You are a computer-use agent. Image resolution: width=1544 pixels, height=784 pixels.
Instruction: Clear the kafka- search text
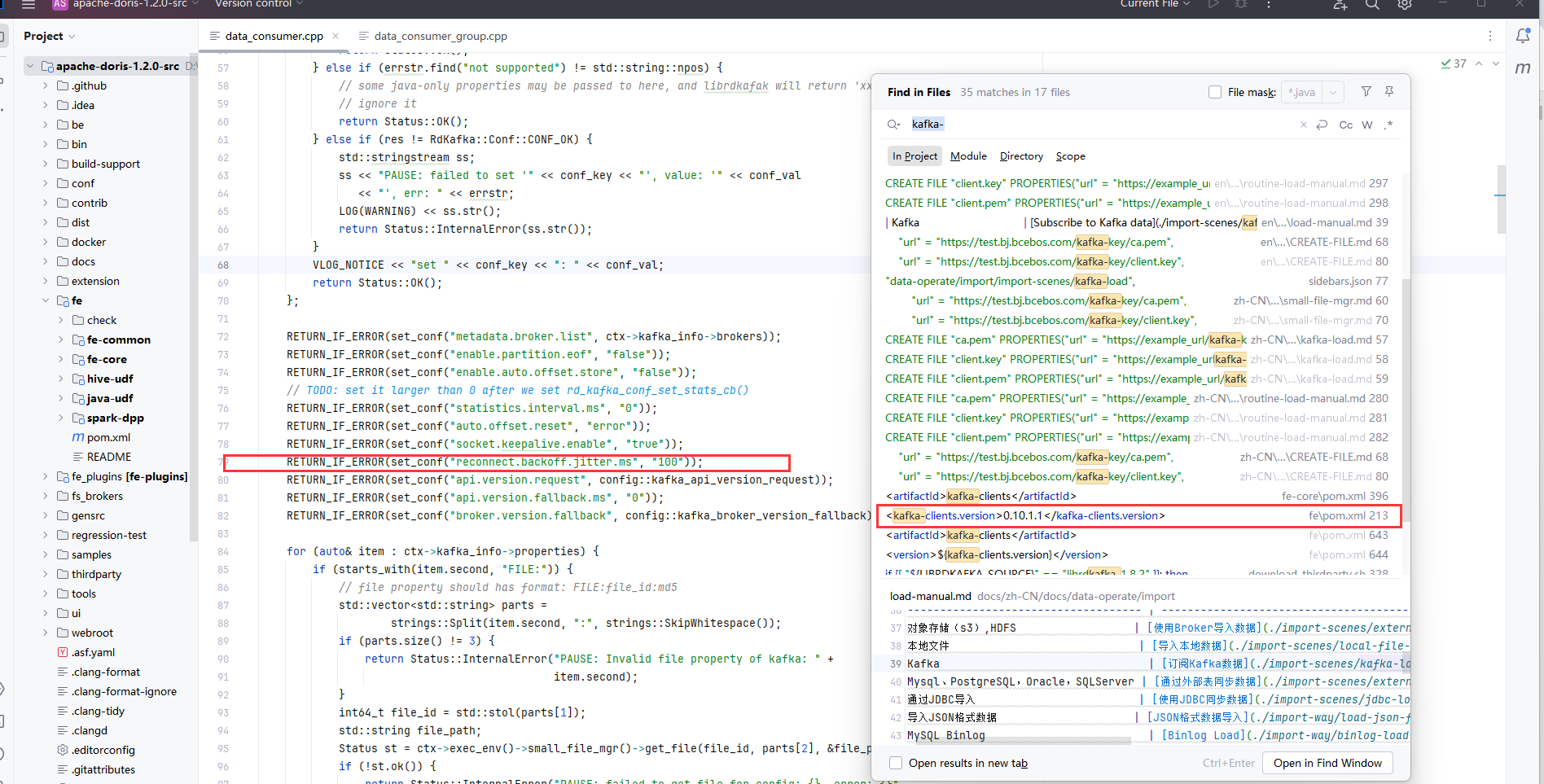click(1304, 125)
